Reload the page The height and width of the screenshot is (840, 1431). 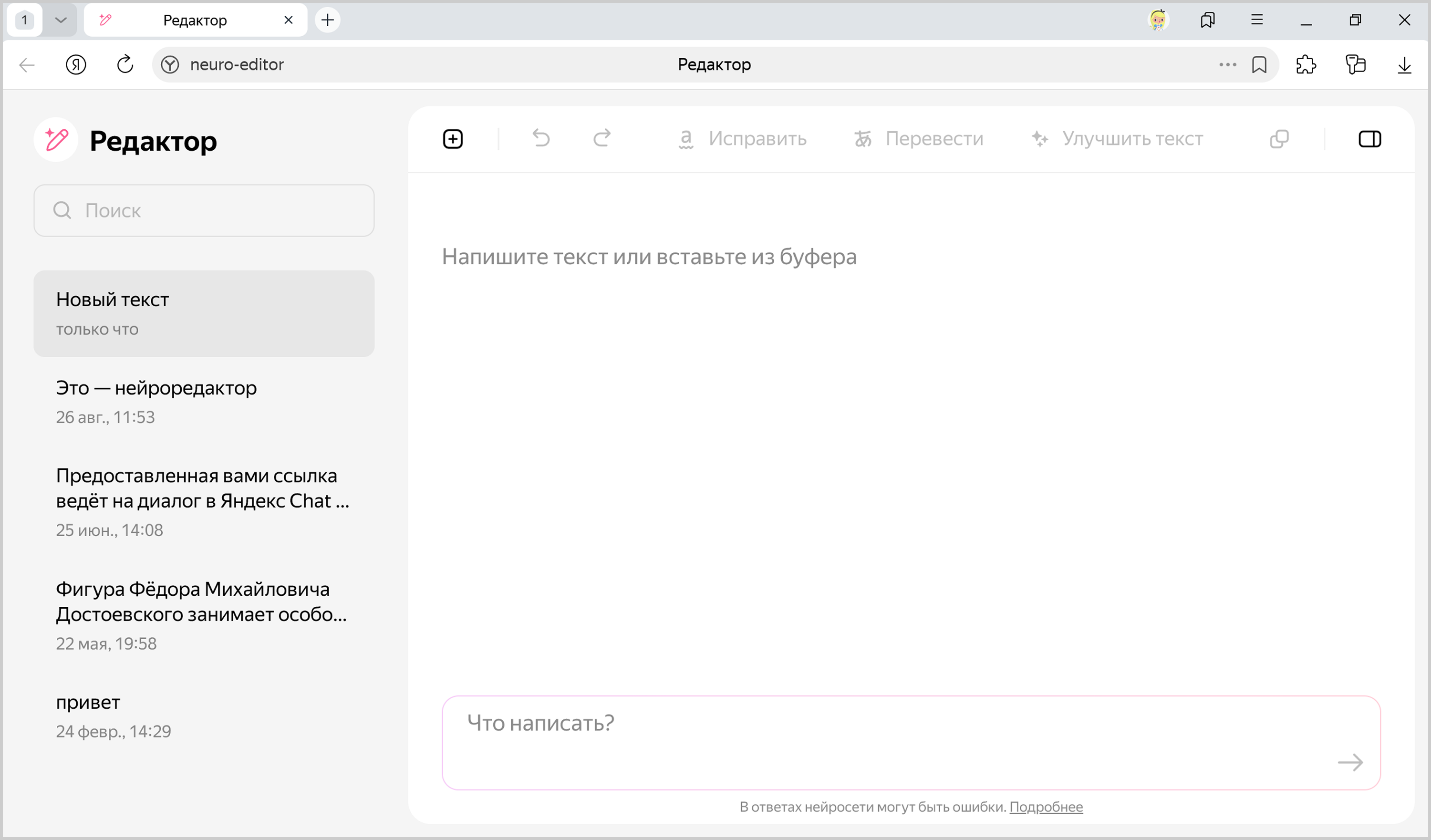[x=125, y=65]
